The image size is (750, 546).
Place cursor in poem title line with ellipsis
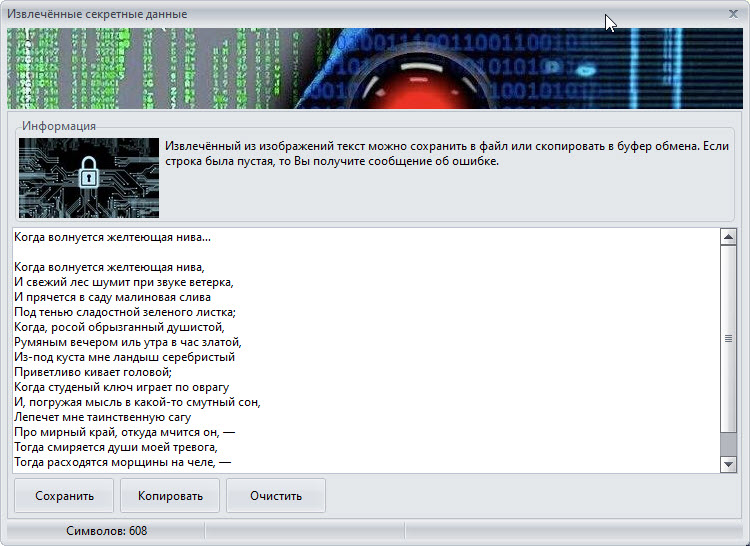tap(112, 238)
